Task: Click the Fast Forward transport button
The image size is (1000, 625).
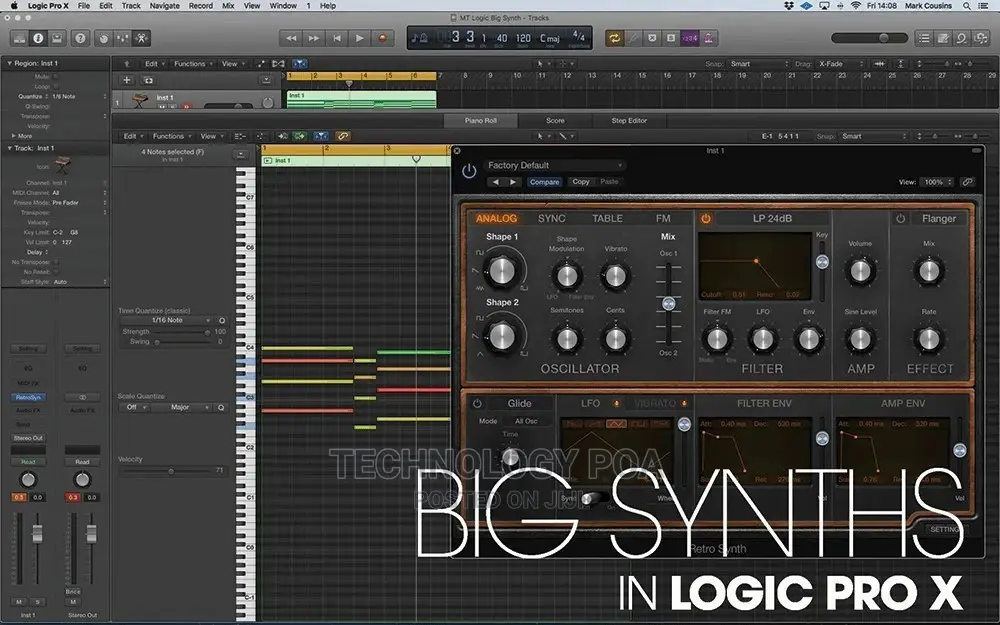Action: [x=314, y=38]
